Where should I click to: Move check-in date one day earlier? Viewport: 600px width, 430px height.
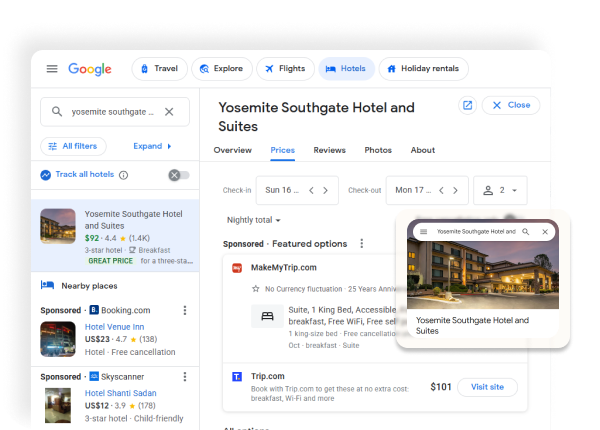pyautogui.click(x=311, y=191)
